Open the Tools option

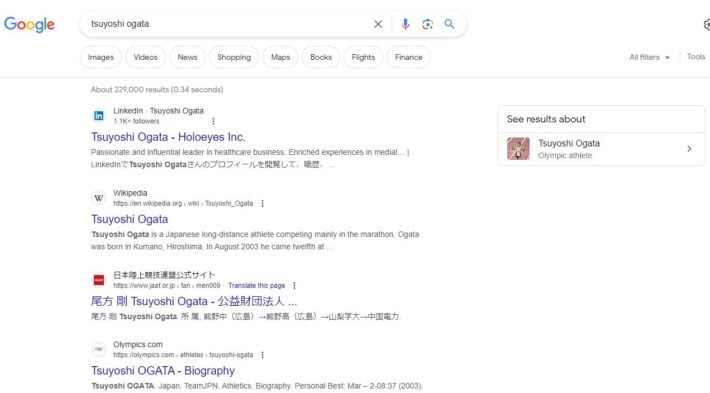point(696,57)
